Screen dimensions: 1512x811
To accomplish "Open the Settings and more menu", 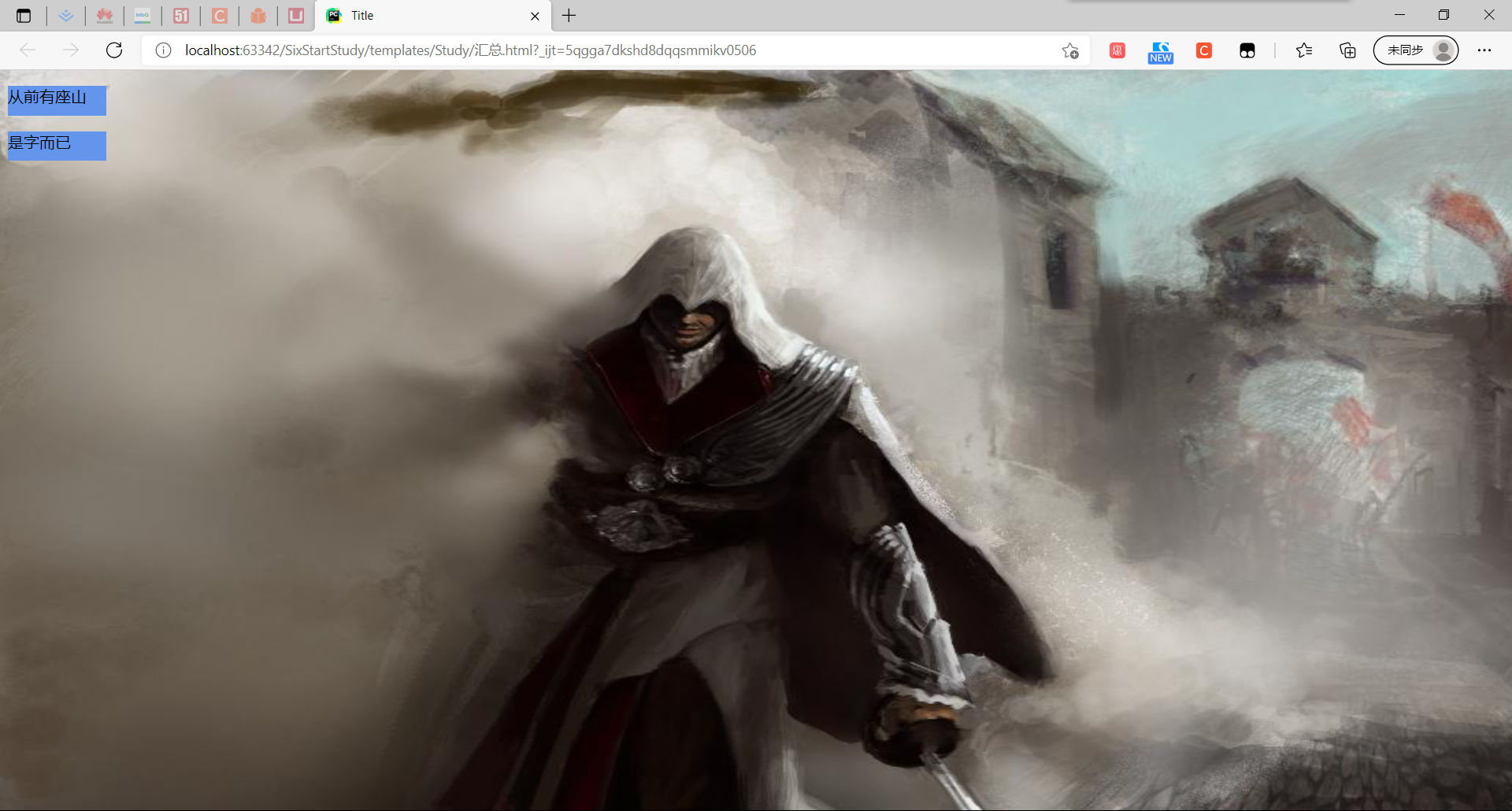I will pos(1484,50).
